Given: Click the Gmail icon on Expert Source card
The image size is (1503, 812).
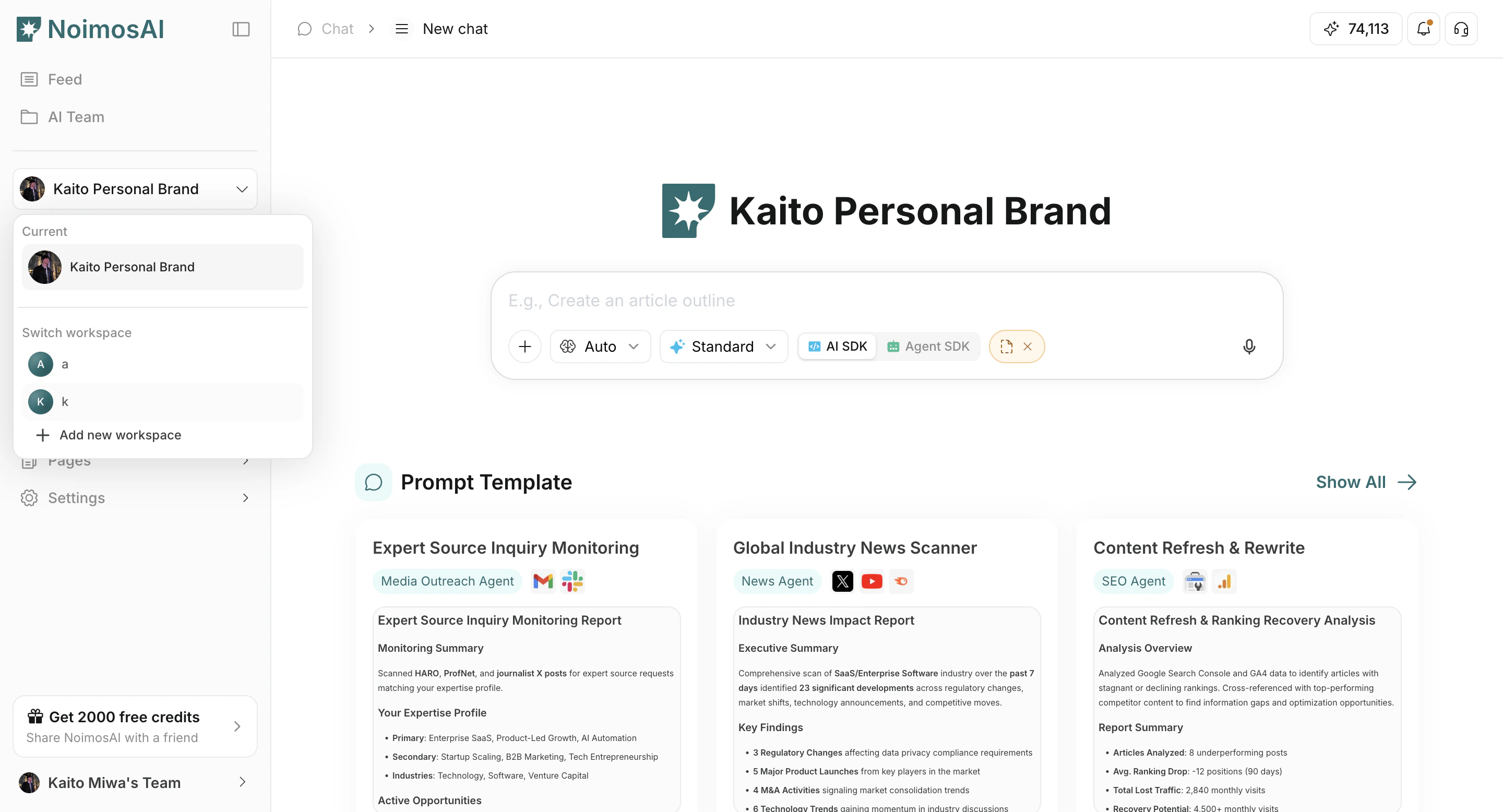Looking at the screenshot, I should point(542,581).
